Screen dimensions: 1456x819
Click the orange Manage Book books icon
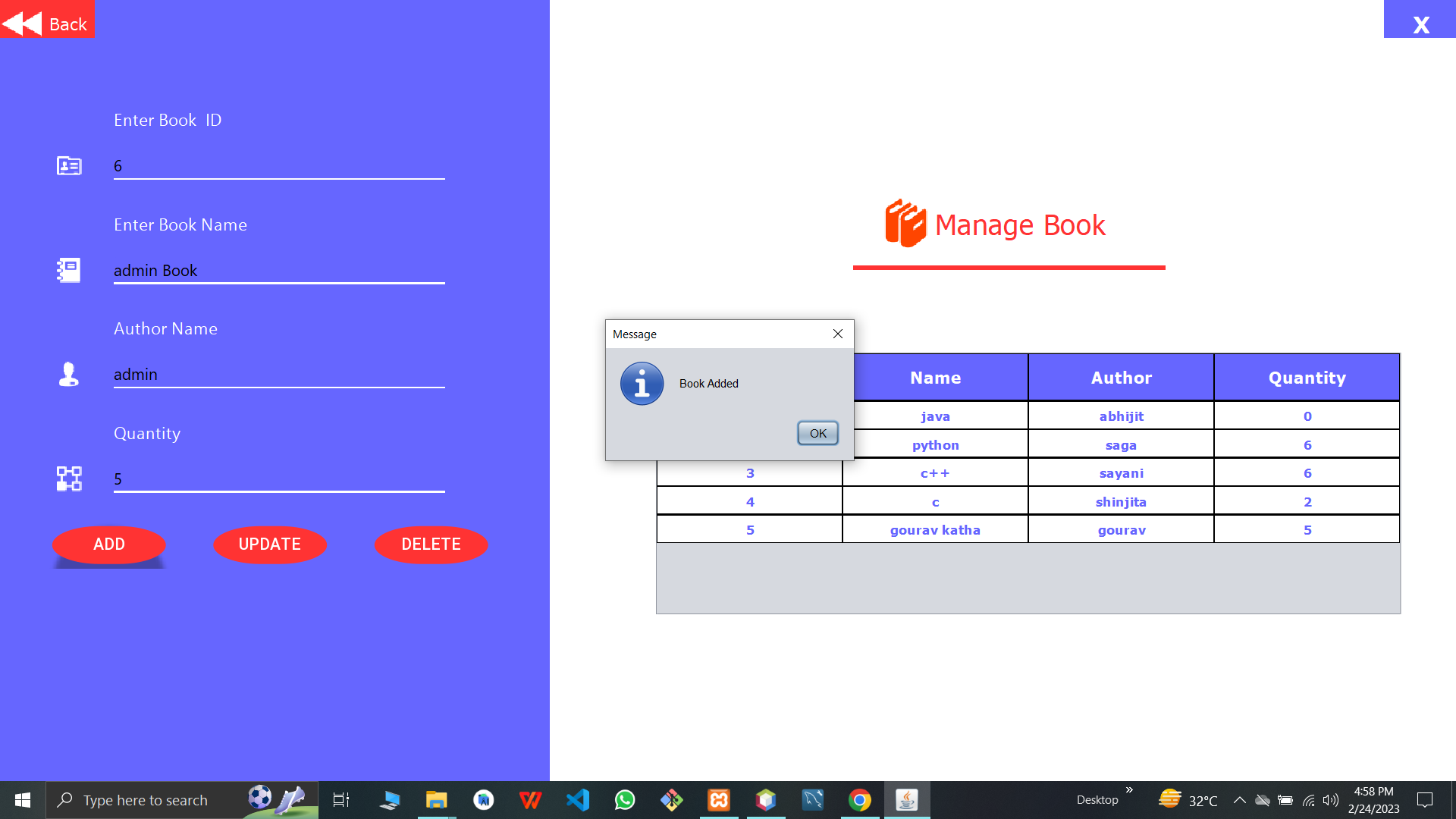905,223
